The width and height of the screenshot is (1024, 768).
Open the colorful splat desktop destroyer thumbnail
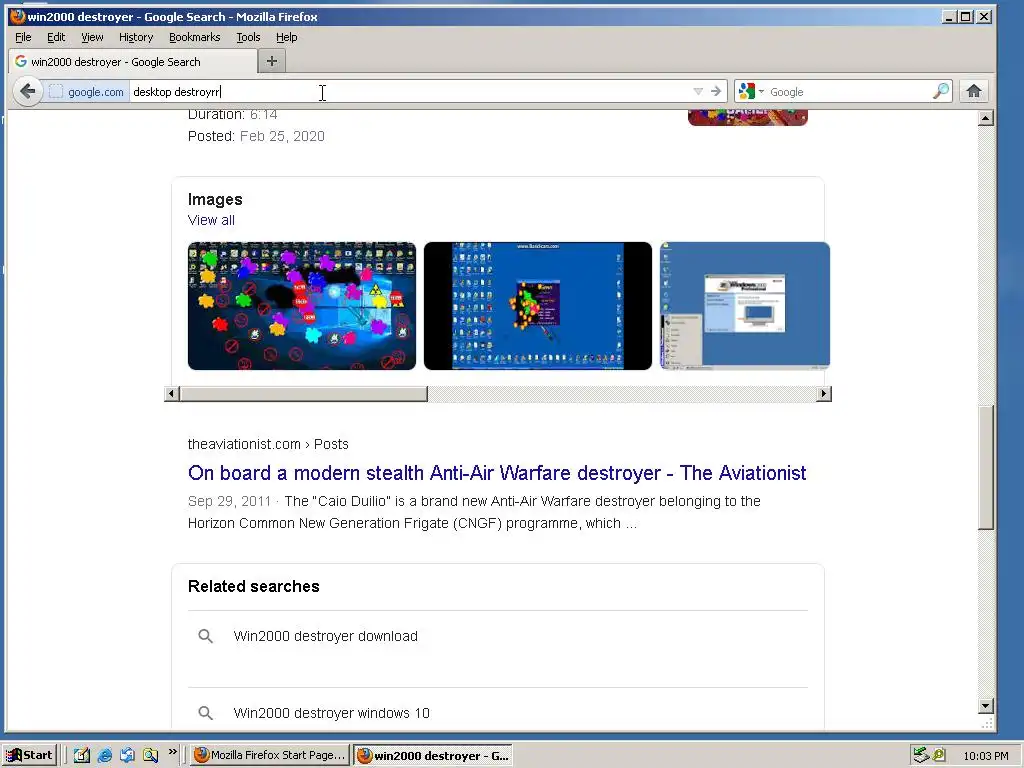coord(302,306)
